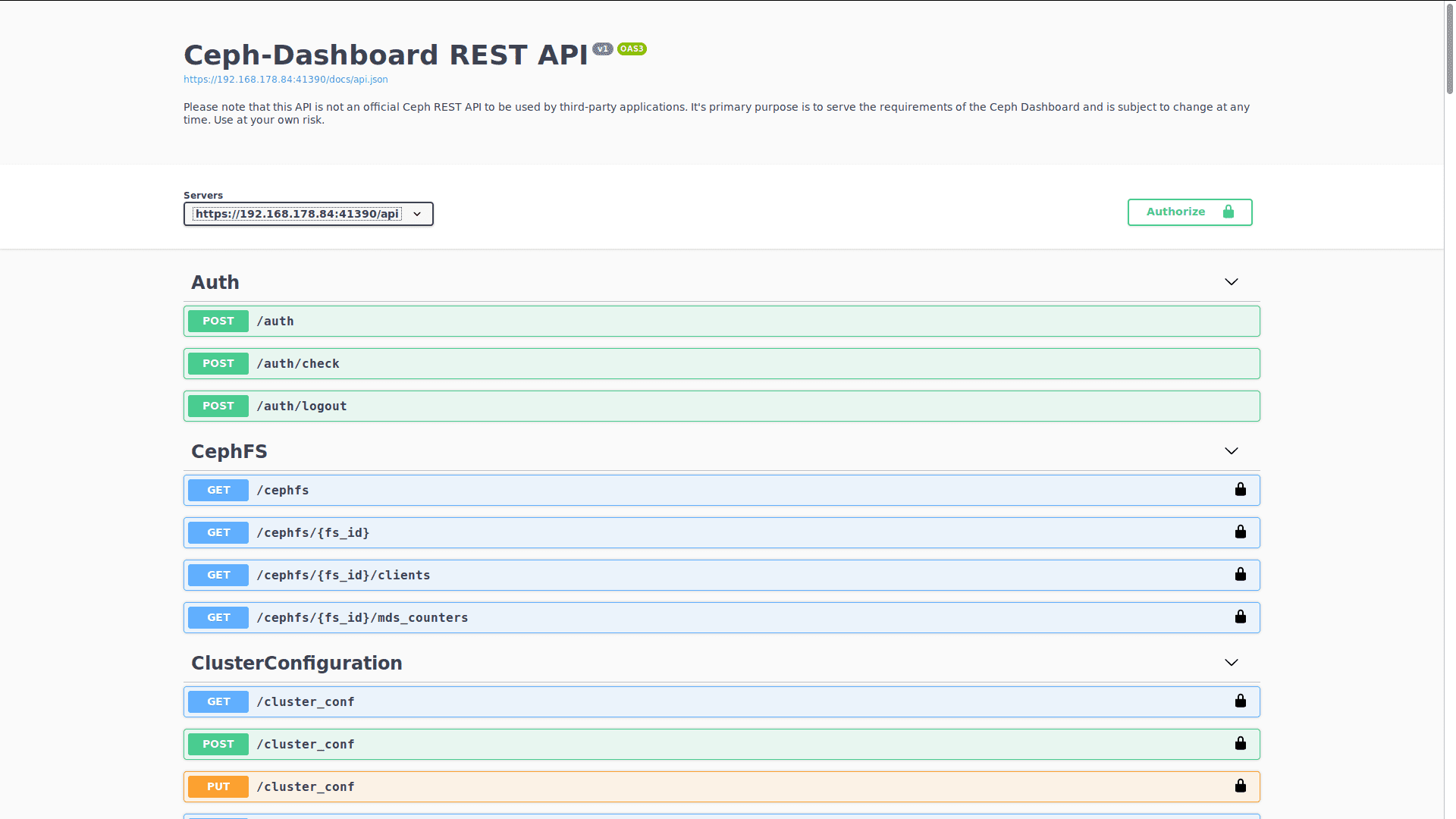
Task: Click lock icon on /cephfs/{fs_id}/clients row
Action: pos(1240,575)
